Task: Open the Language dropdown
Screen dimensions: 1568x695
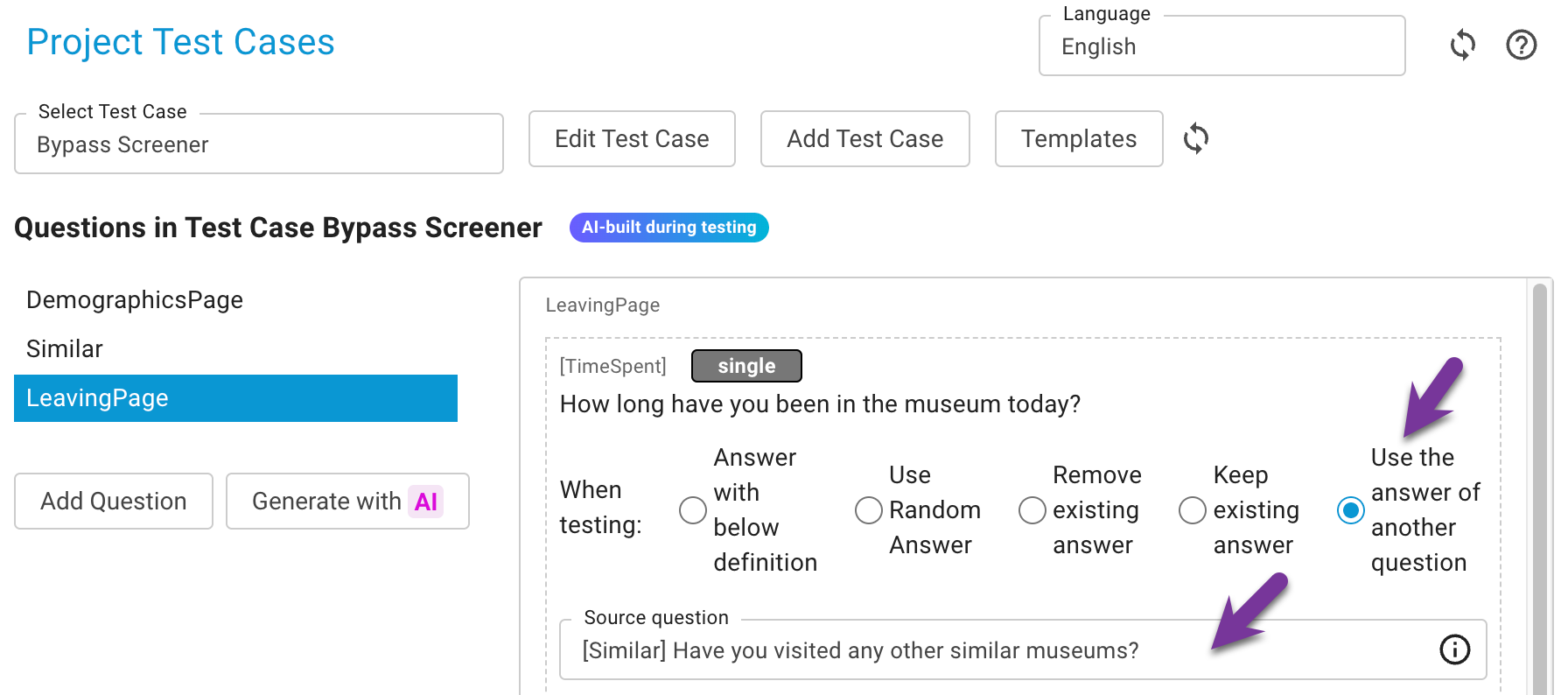Action: tap(1221, 46)
